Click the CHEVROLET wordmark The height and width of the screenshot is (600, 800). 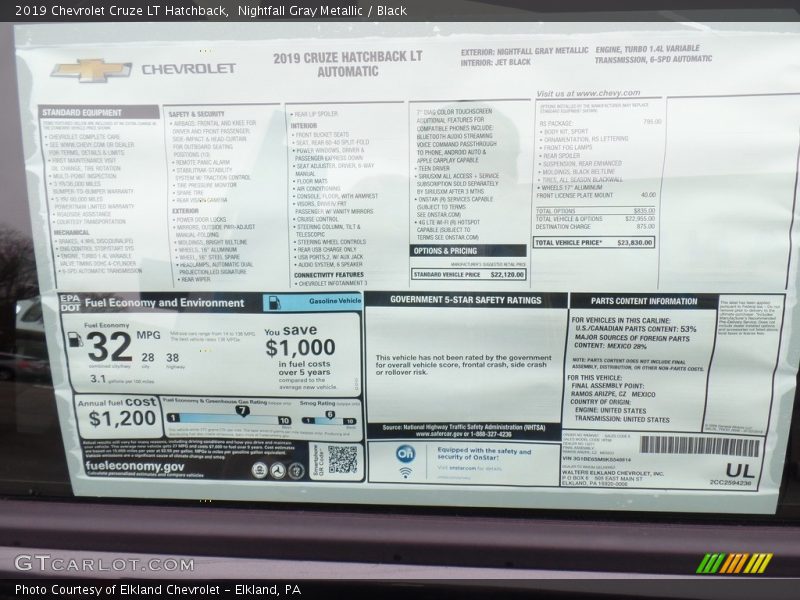(x=188, y=69)
